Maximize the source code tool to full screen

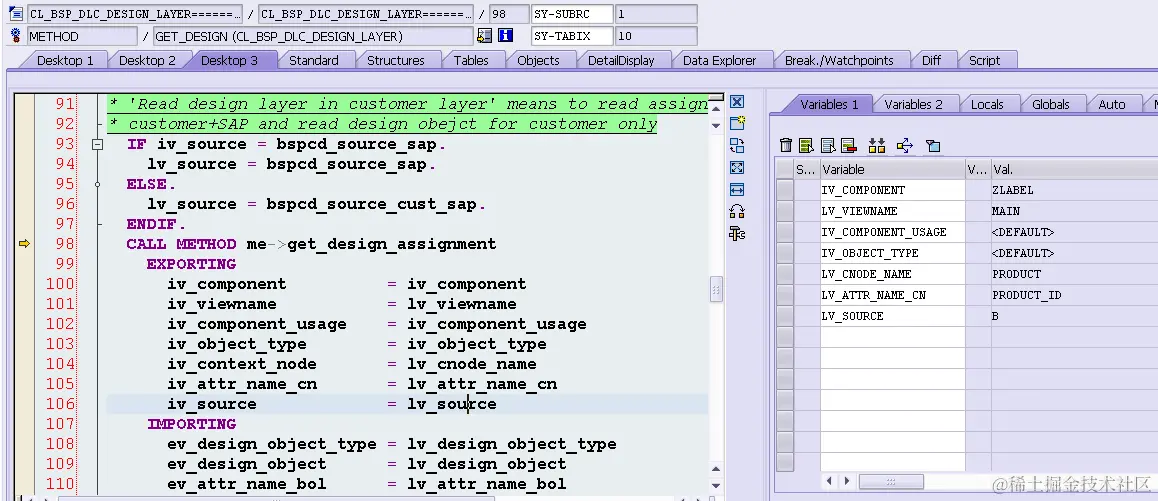736,168
